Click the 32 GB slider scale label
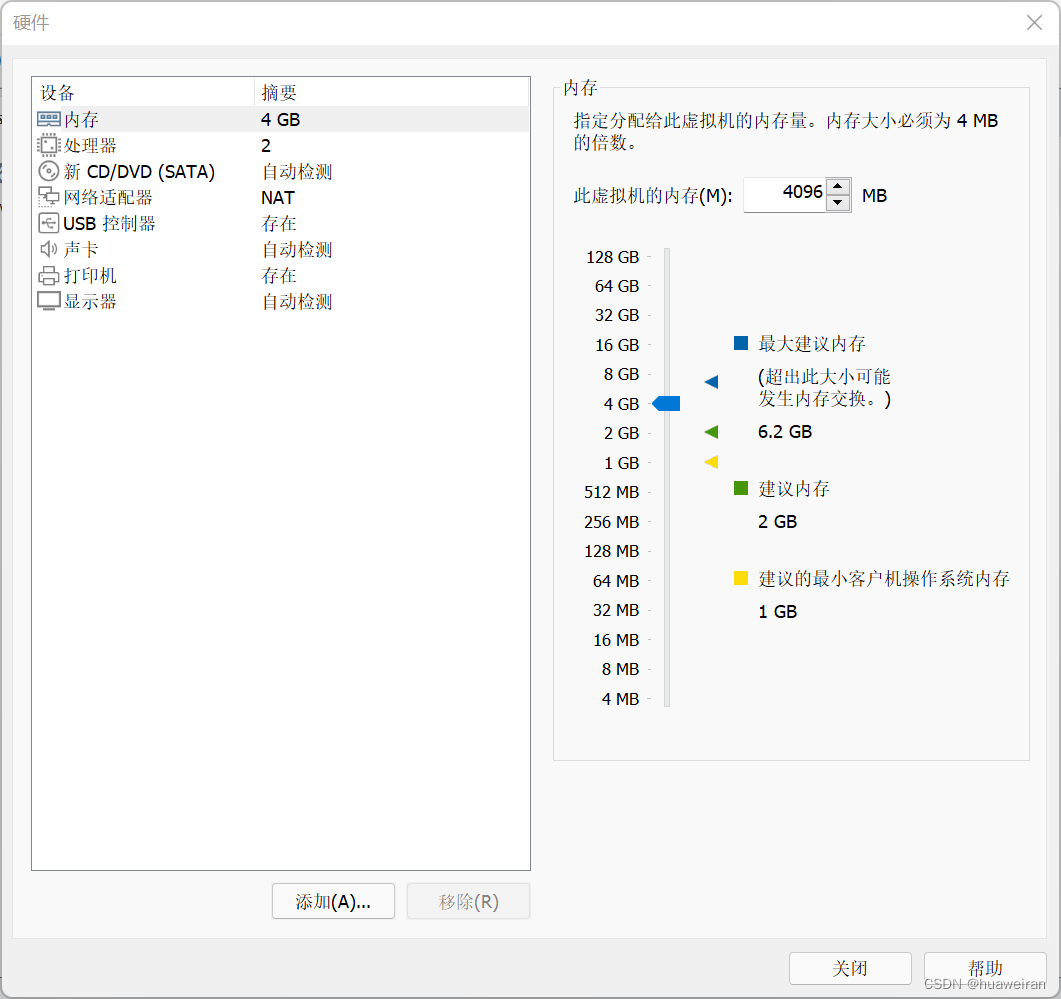This screenshot has width=1061, height=999. 617,315
